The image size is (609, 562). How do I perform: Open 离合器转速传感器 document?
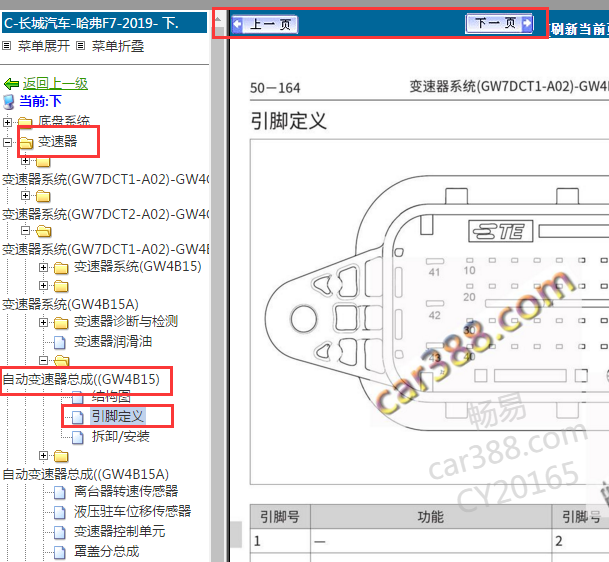coord(126,491)
